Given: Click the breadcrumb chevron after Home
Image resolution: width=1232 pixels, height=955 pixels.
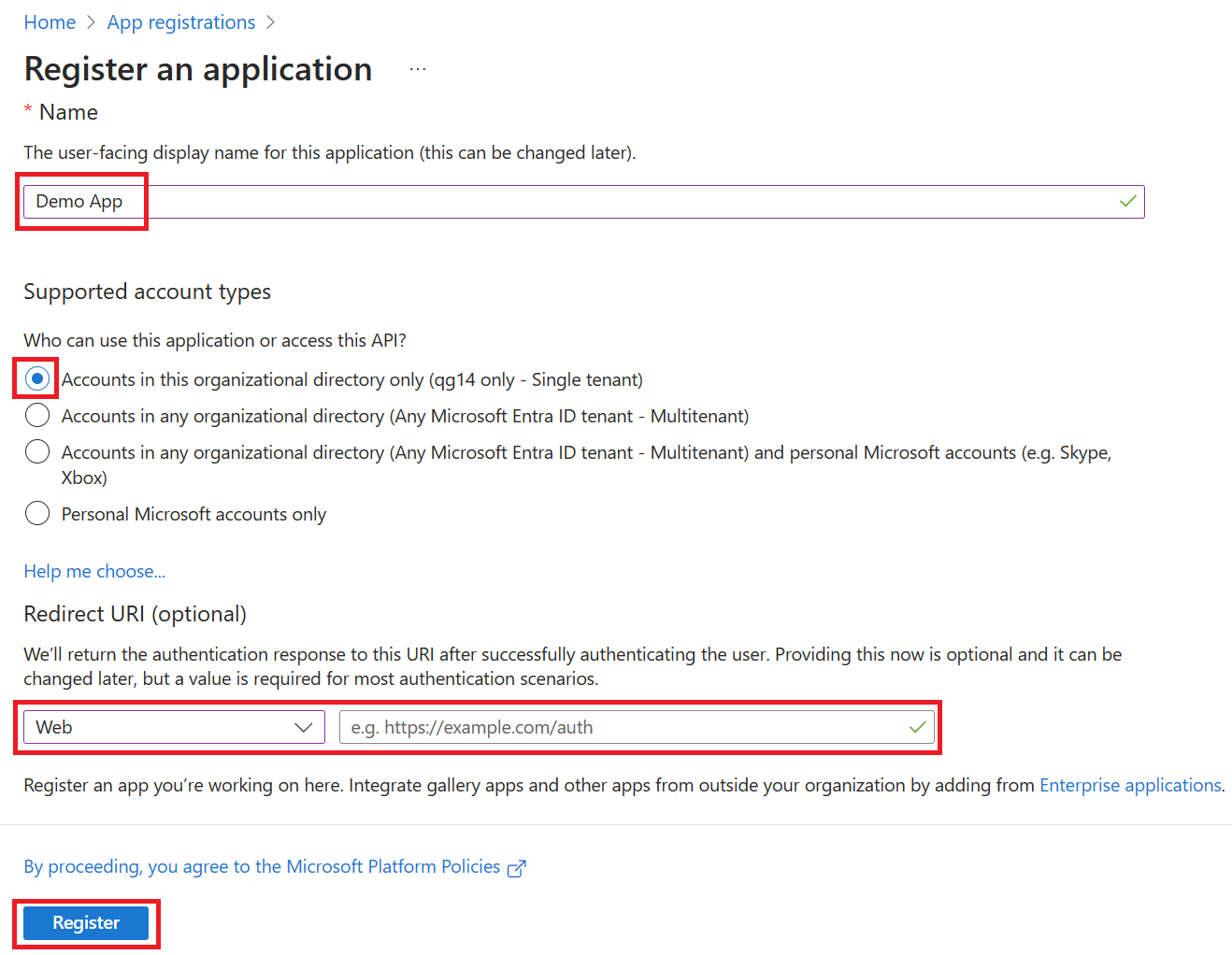Looking at the screenshot, I should [x=90, y=21].
